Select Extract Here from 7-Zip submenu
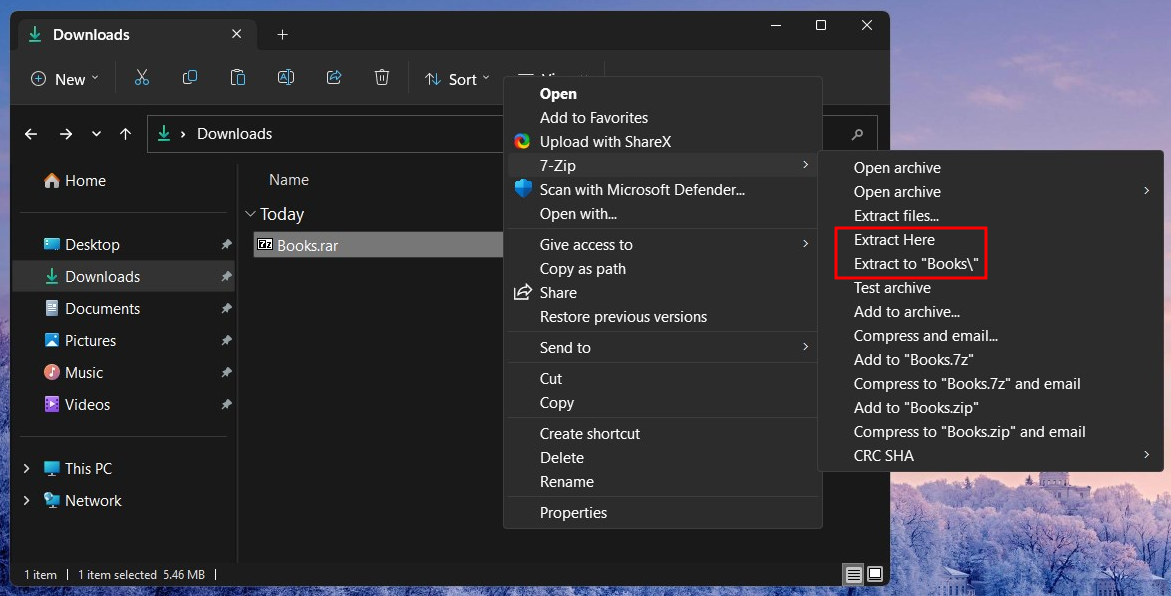 [x=894, y=240]
